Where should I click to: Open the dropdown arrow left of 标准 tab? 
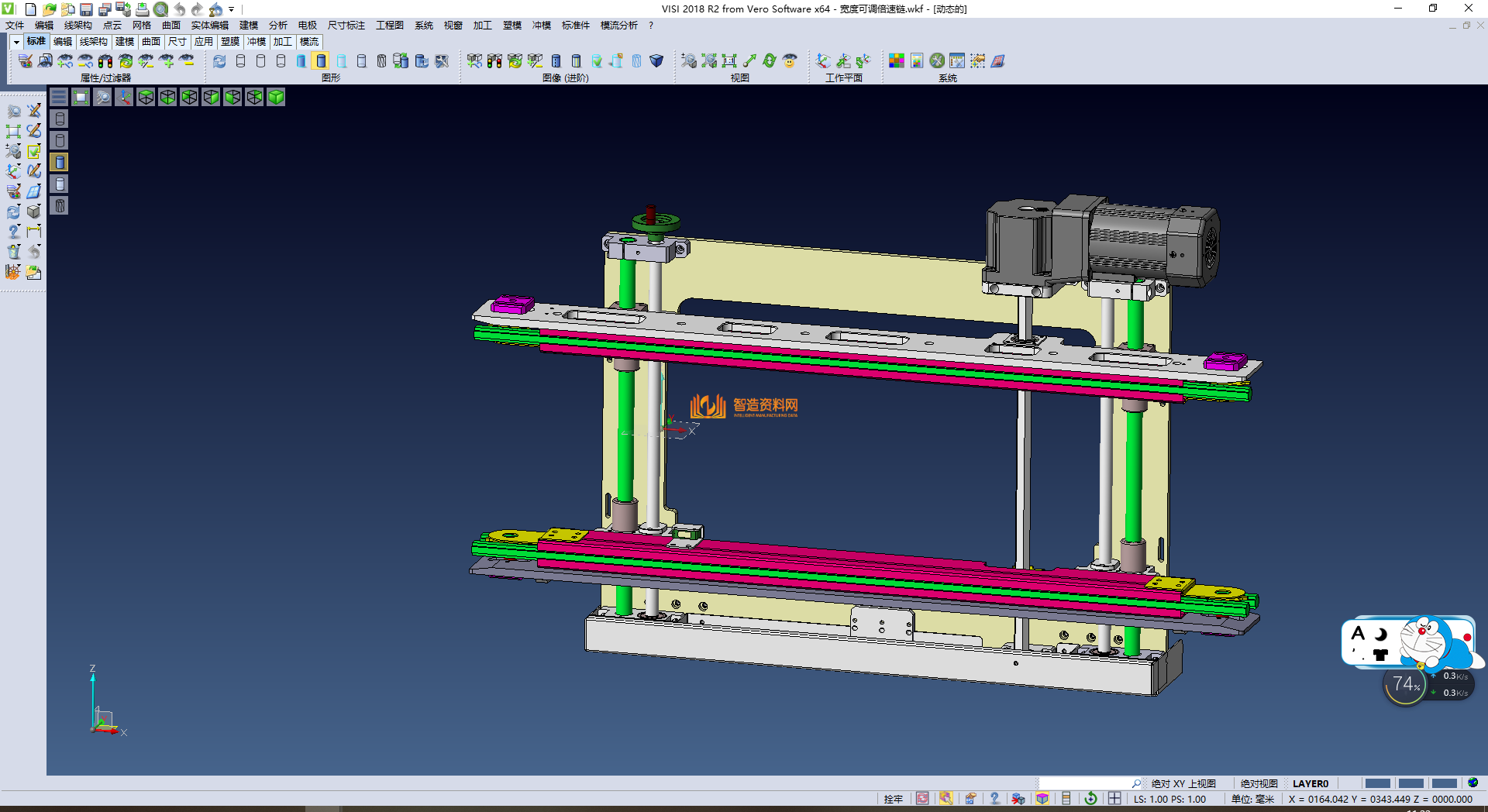tap(16, 42)
